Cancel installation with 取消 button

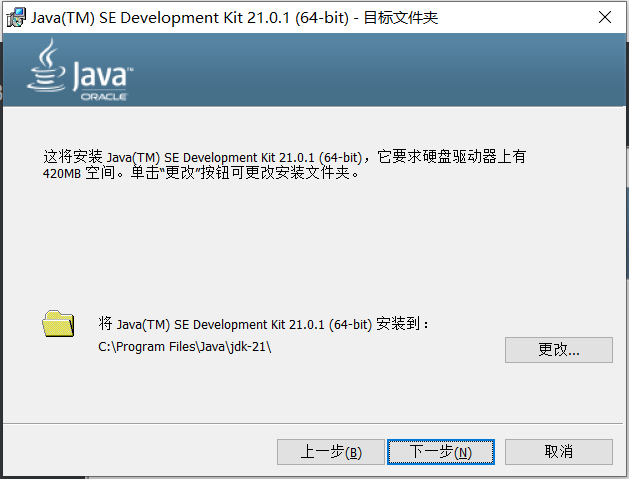point(558,452)
